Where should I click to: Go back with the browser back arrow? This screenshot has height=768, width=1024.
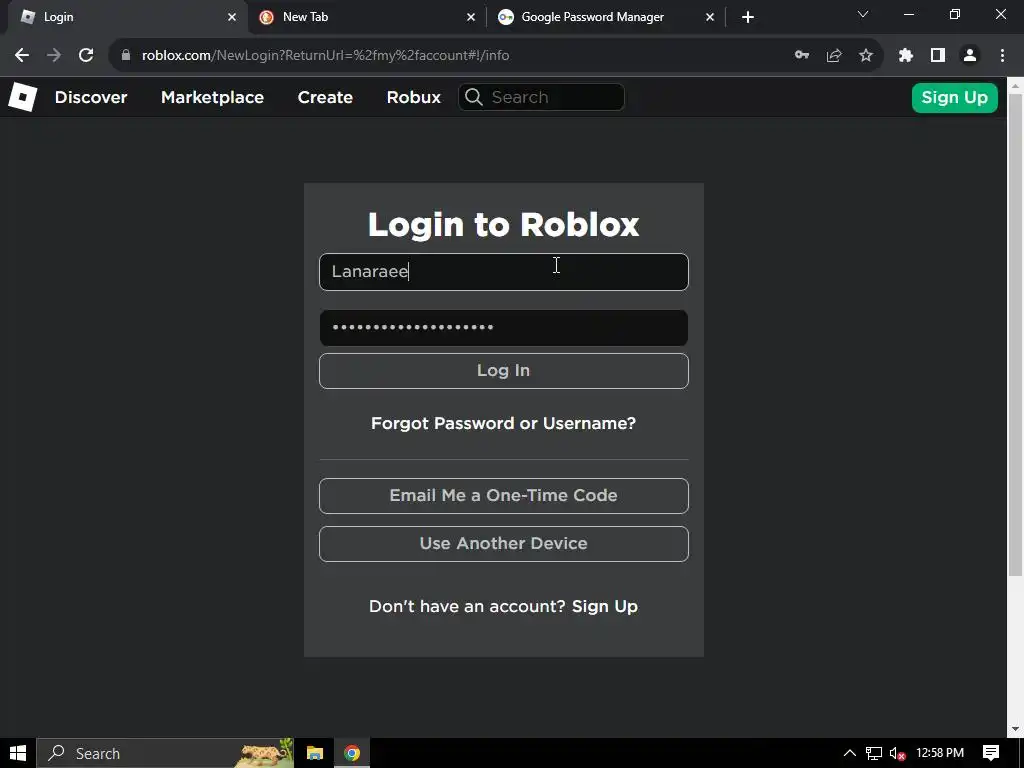22,56
